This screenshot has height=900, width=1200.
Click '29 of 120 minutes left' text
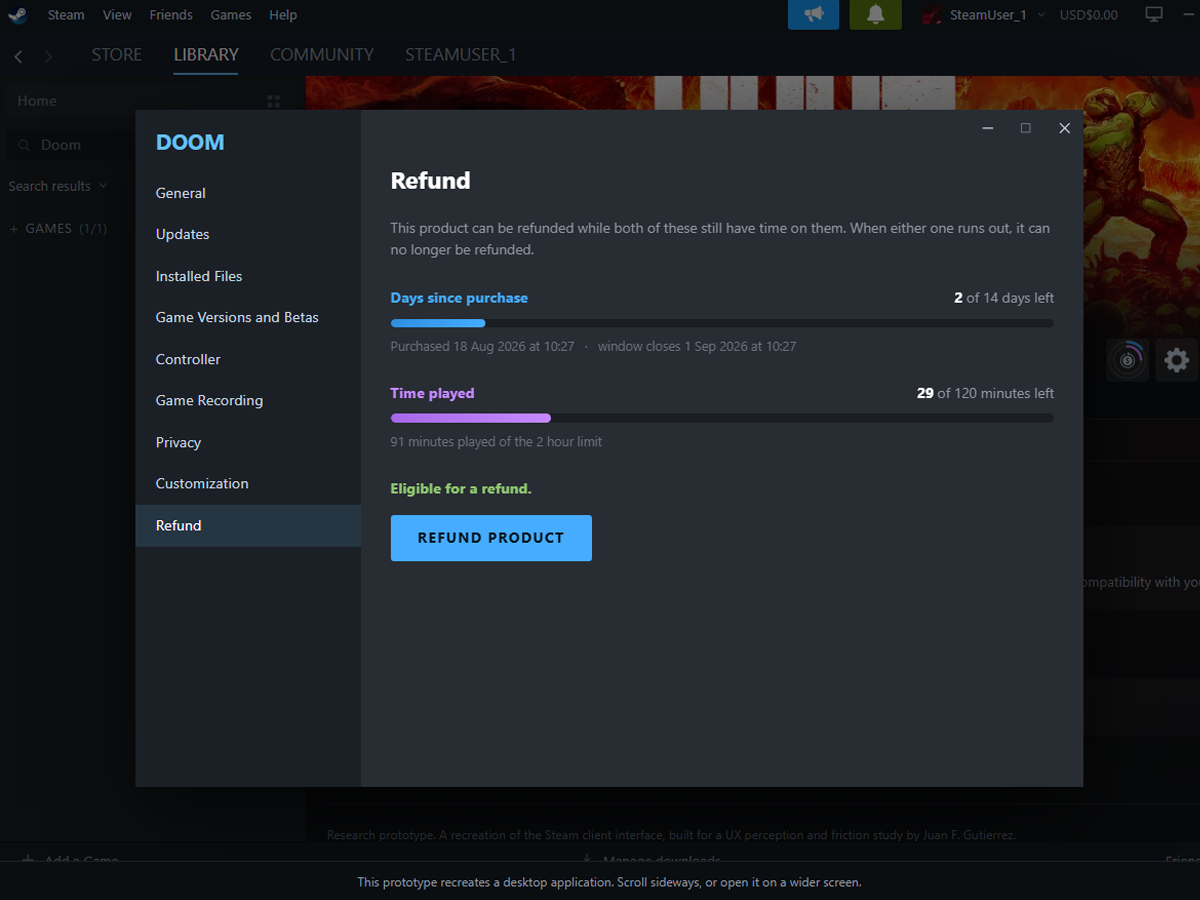(985, 393)
